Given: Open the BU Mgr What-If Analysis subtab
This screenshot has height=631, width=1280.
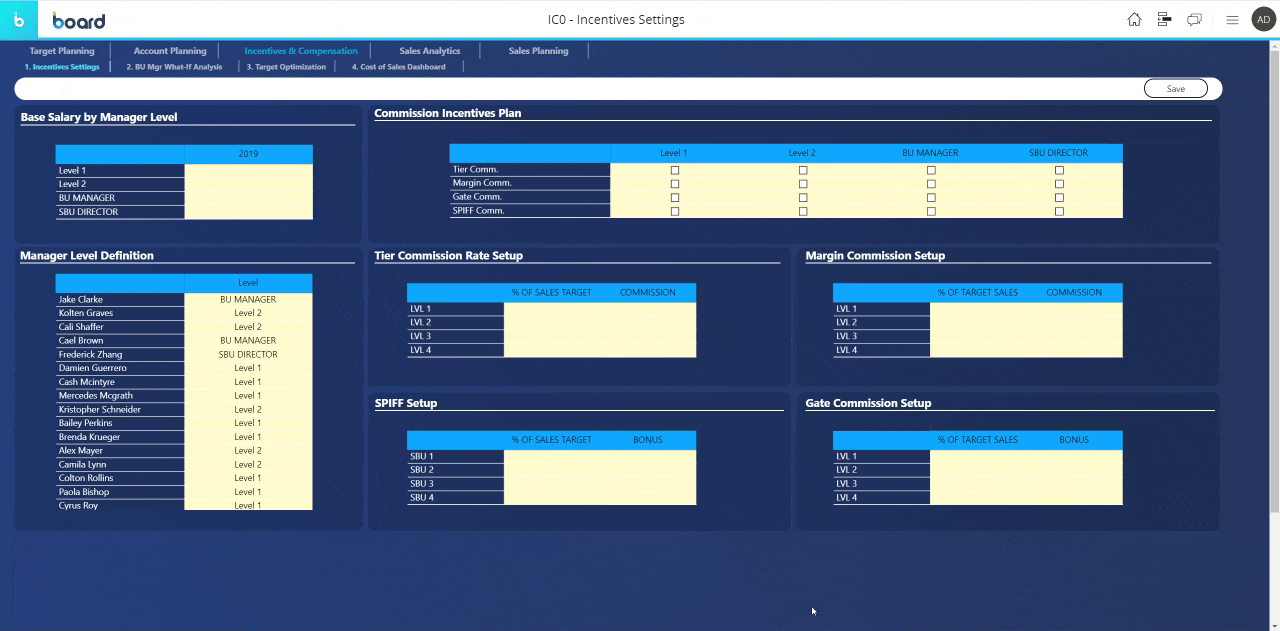Looking at the screenshot, I should click(x=176, y=67).
